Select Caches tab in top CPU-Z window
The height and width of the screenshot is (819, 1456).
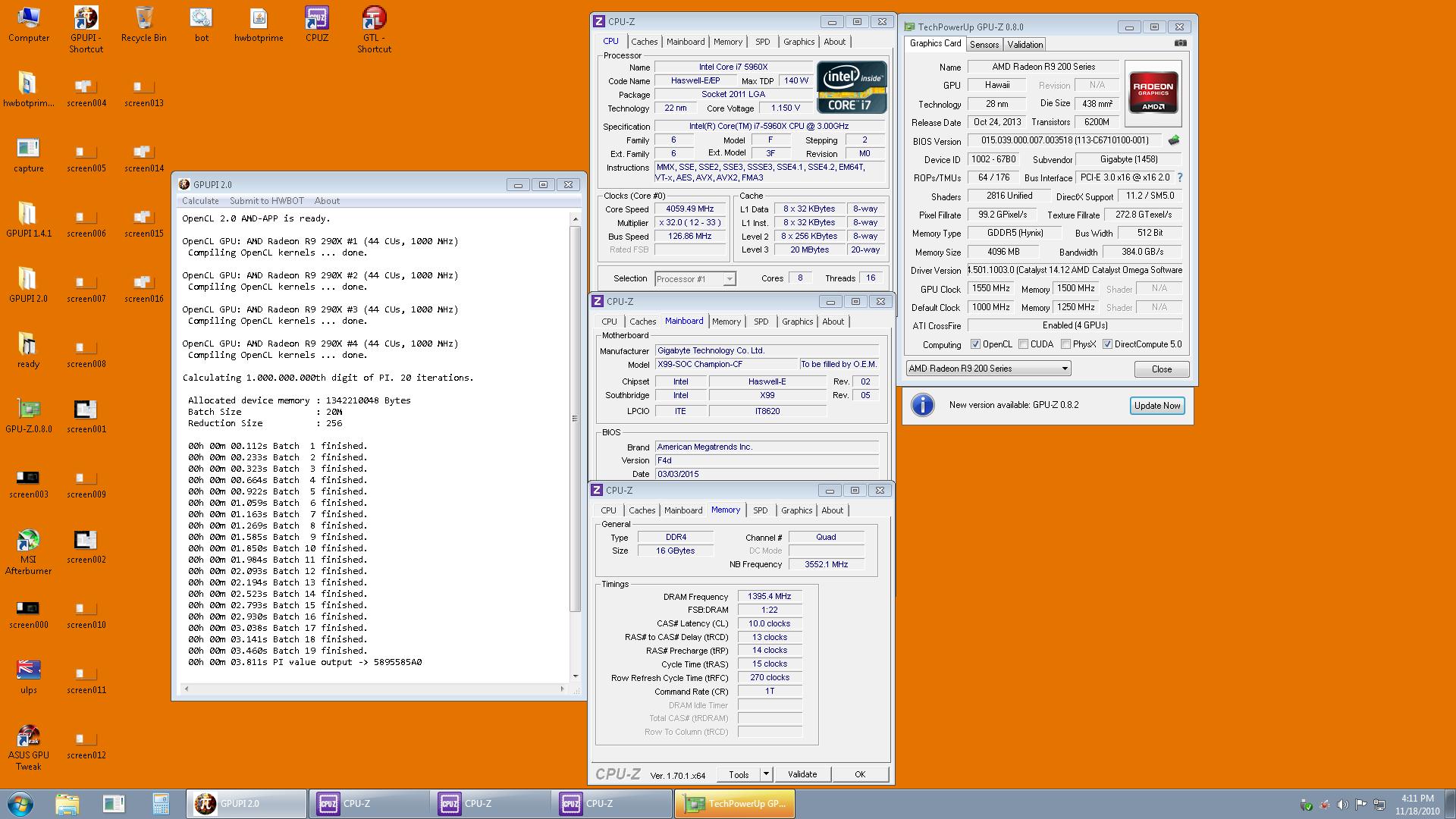pos(644,42)
